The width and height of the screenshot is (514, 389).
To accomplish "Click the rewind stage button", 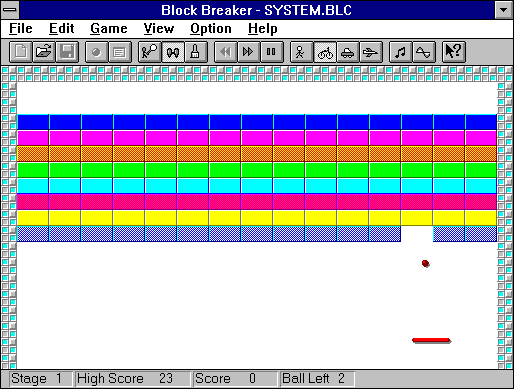I will 225,52.
